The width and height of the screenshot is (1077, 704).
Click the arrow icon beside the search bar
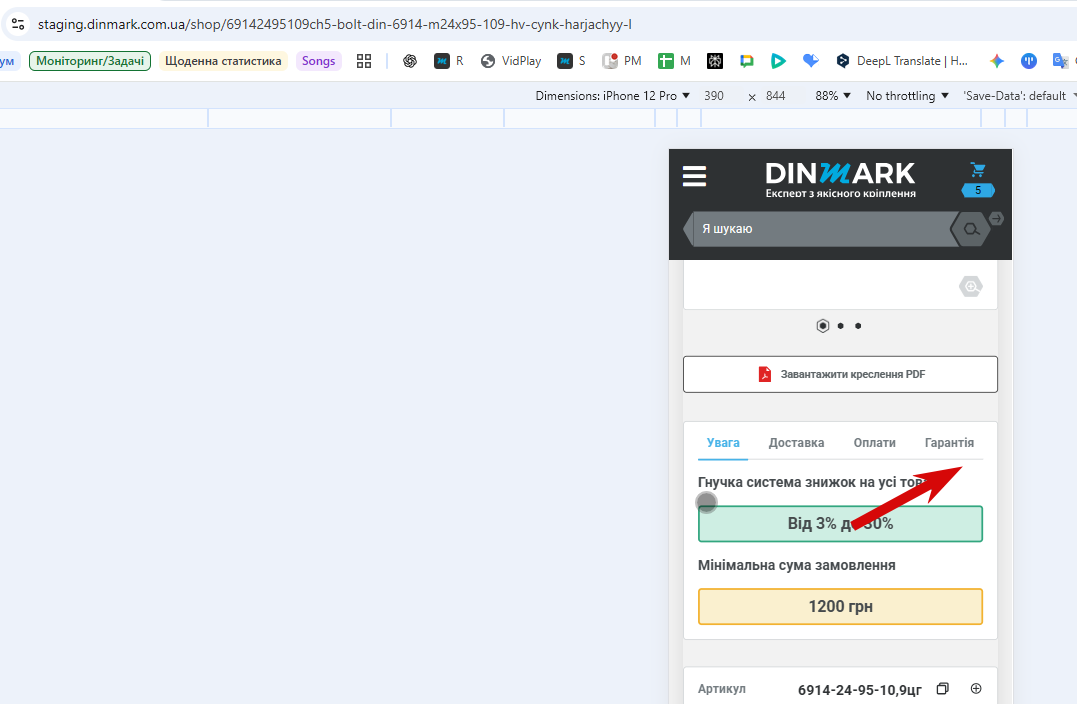(x=996, y=218)
